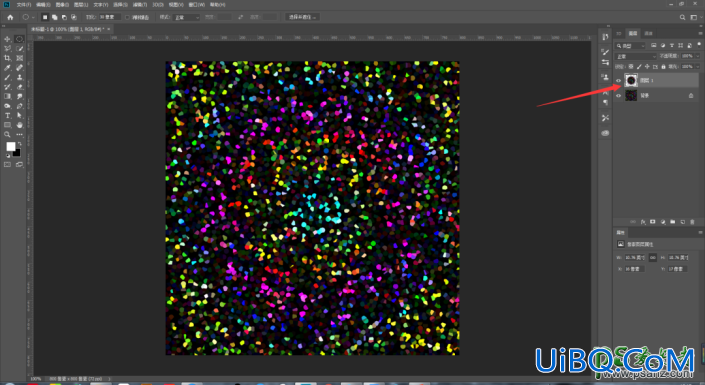Open the Layers panel flyout menu

700,33
